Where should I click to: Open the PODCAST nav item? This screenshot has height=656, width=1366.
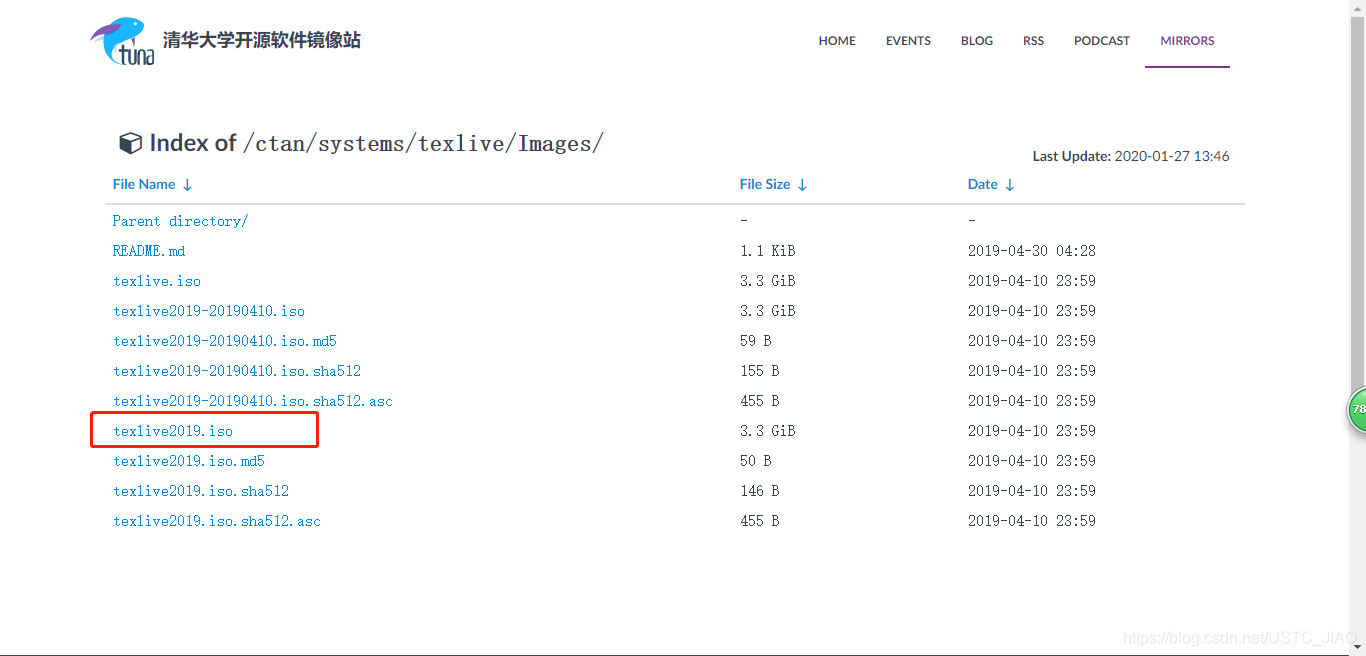tap(1102, 41)
